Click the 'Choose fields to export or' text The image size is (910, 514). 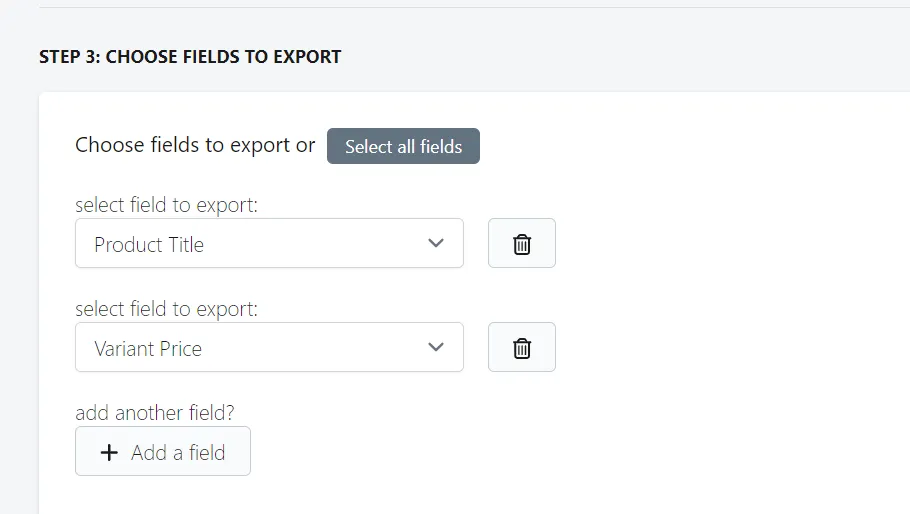point(195,145)
